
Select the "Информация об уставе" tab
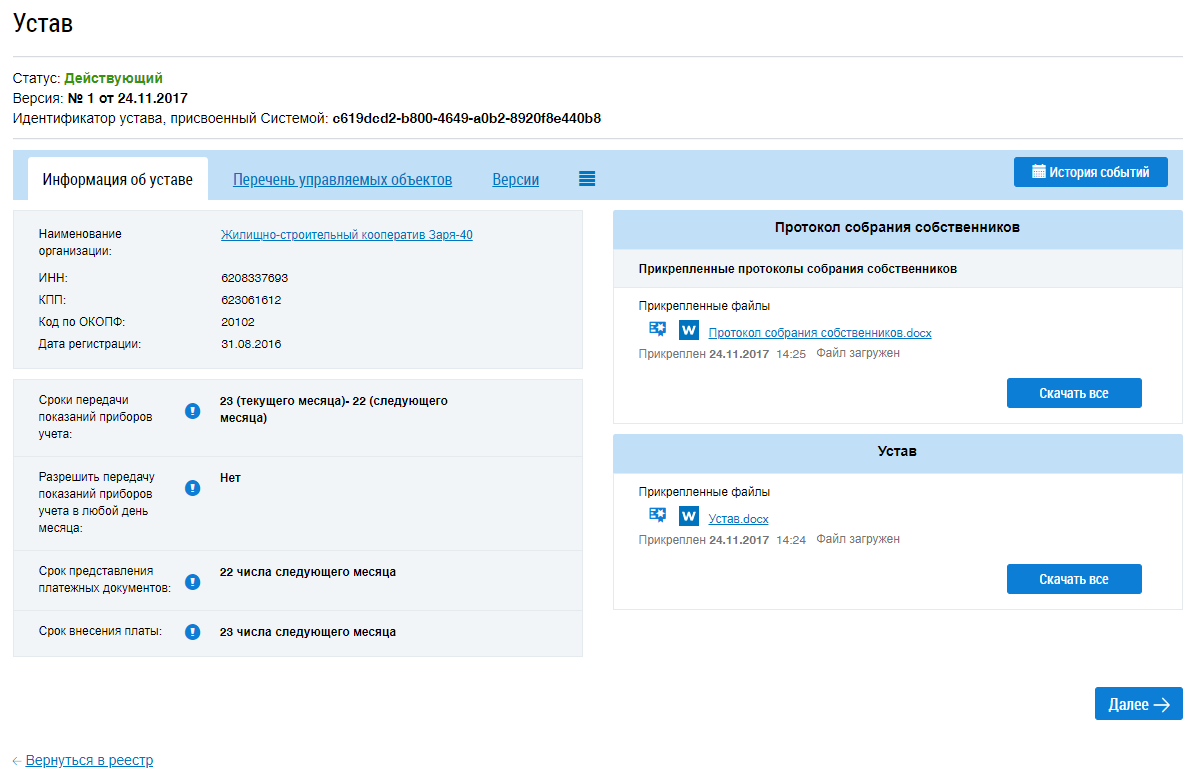click(x=118, y=180)
